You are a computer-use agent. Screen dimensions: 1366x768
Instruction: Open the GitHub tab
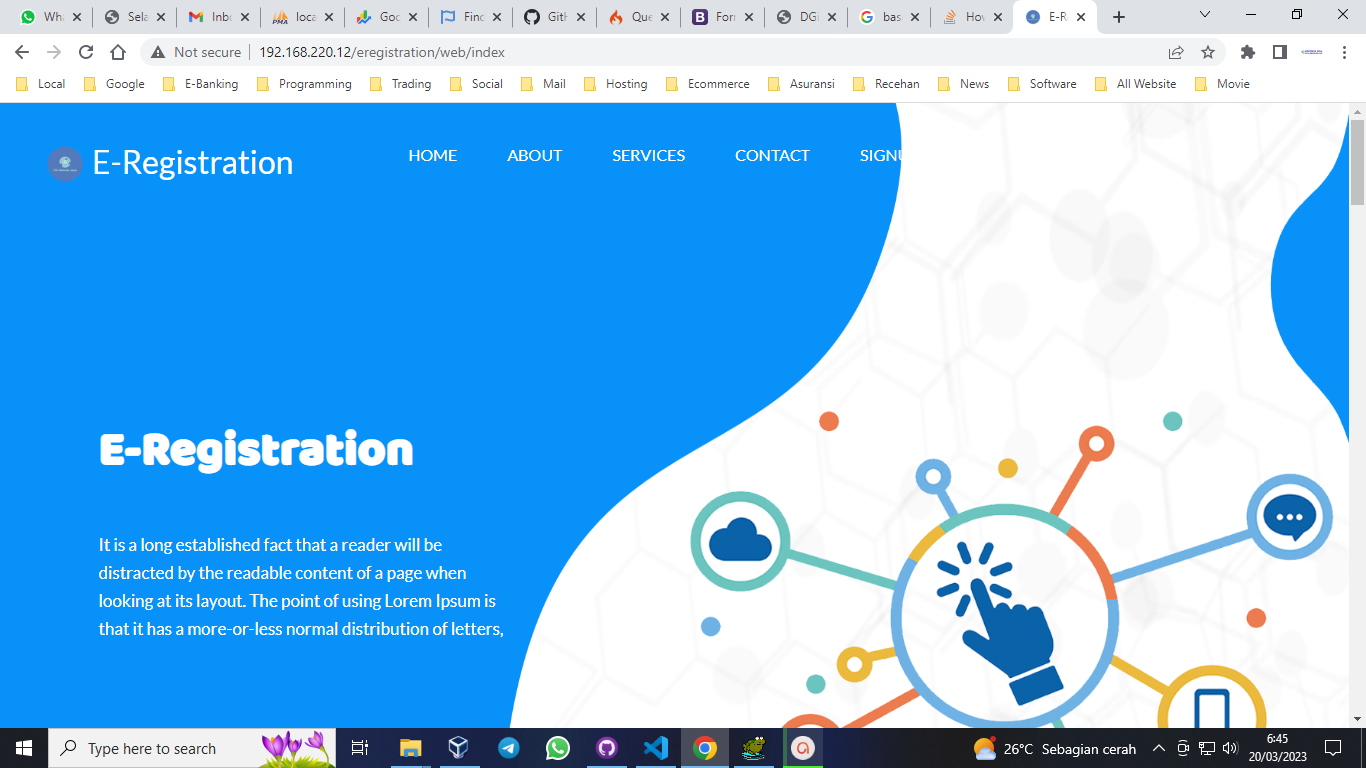[546, 17]
